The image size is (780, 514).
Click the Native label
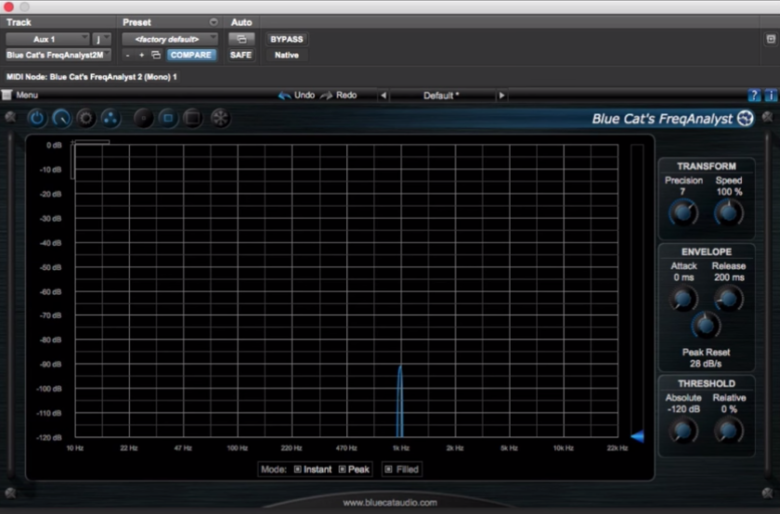[x=287, y=55]
